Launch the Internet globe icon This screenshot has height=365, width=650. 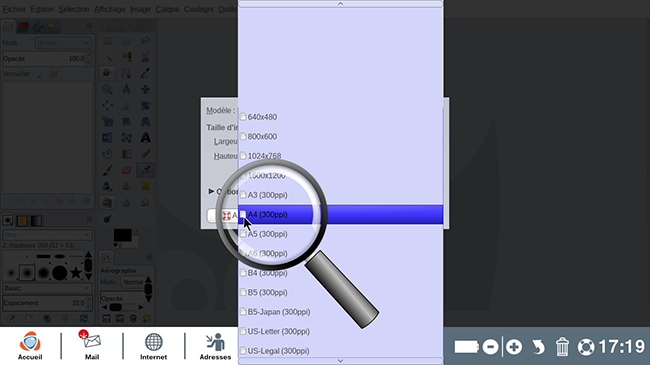(153, 346)
